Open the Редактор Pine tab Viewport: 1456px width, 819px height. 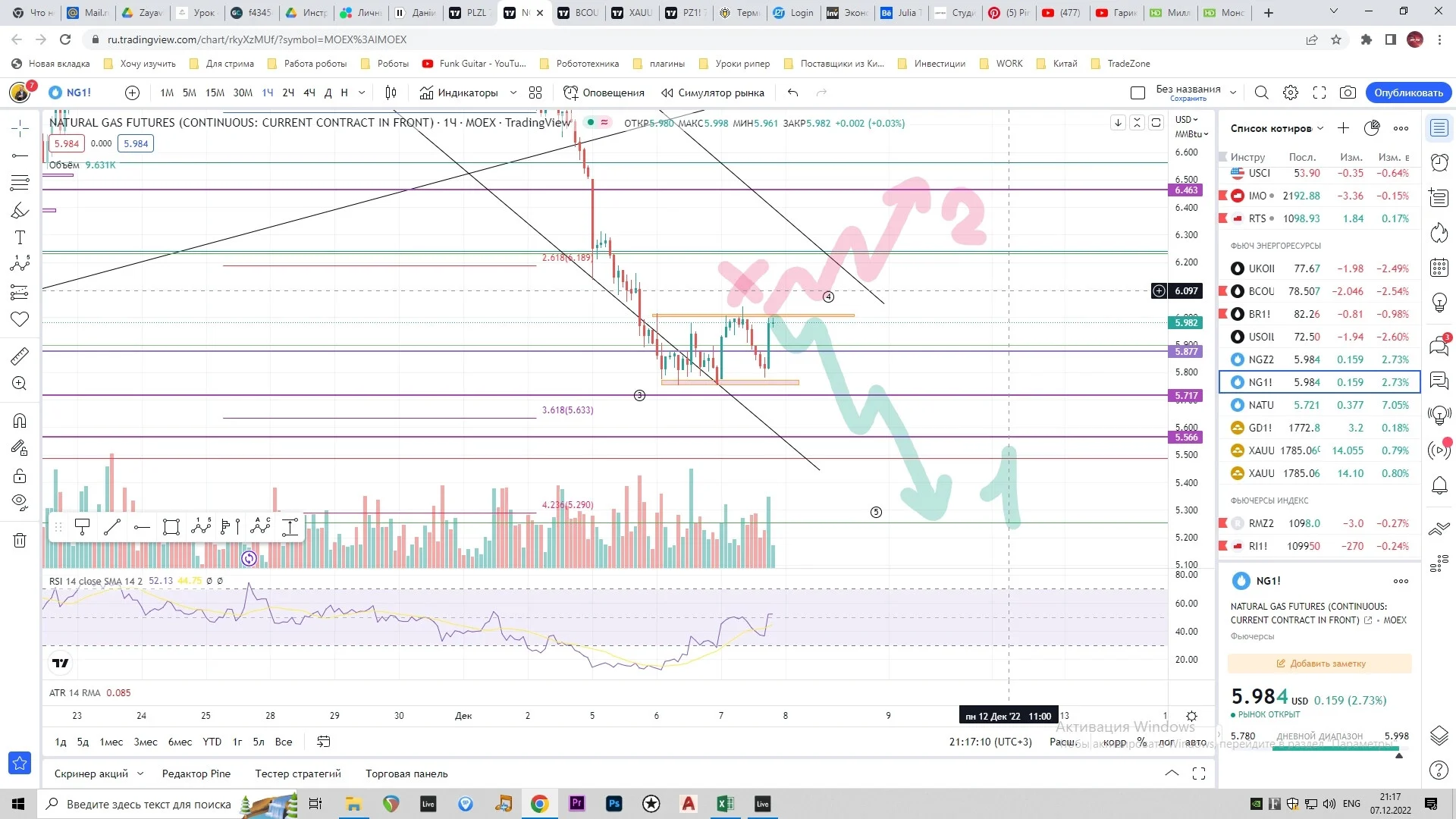196,773
